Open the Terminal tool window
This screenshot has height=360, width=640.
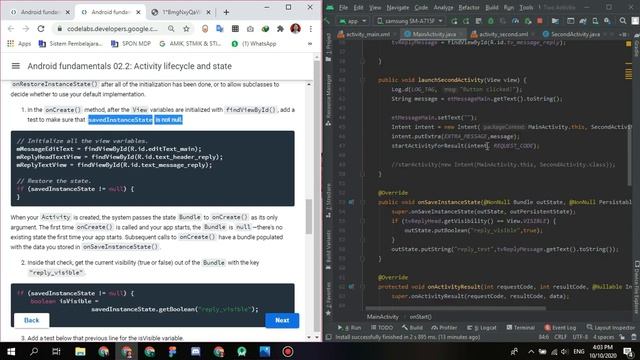(520, 327)
